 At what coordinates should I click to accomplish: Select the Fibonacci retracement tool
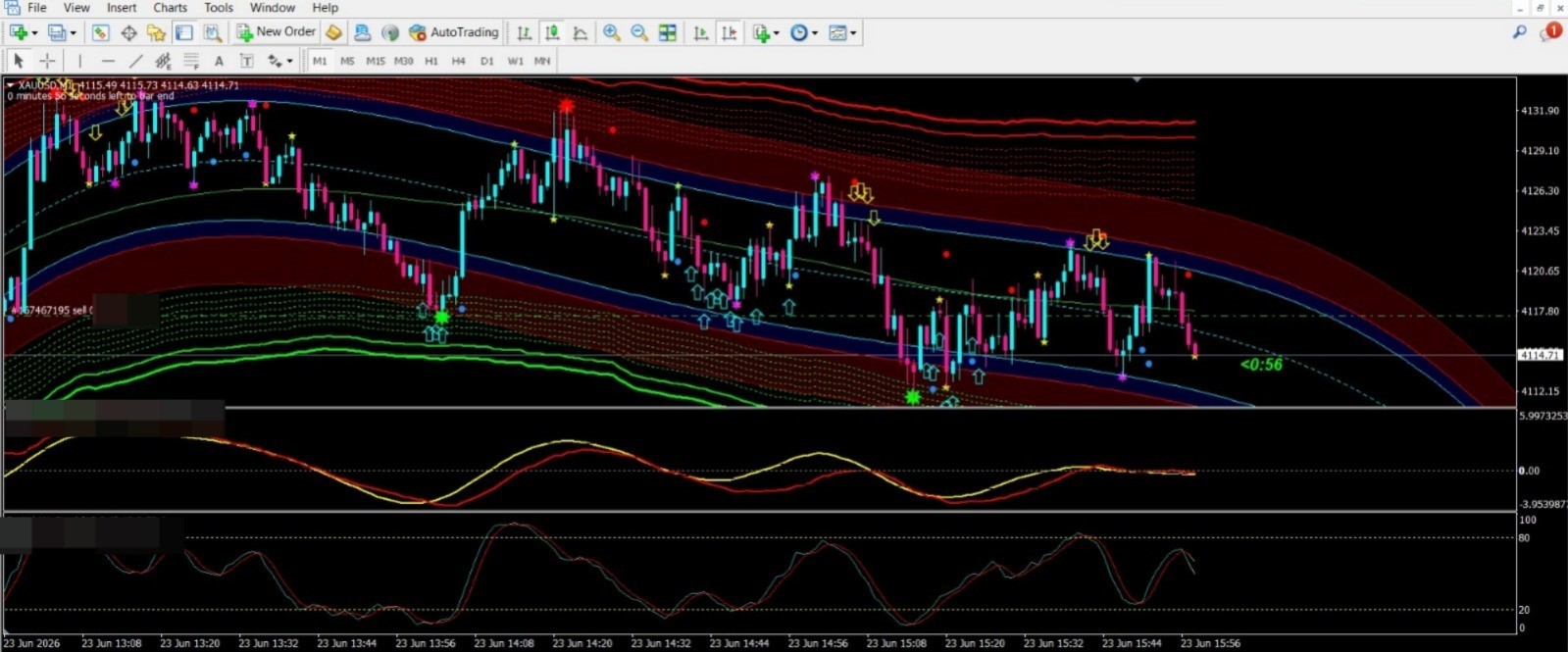click(x=191, y=61)
